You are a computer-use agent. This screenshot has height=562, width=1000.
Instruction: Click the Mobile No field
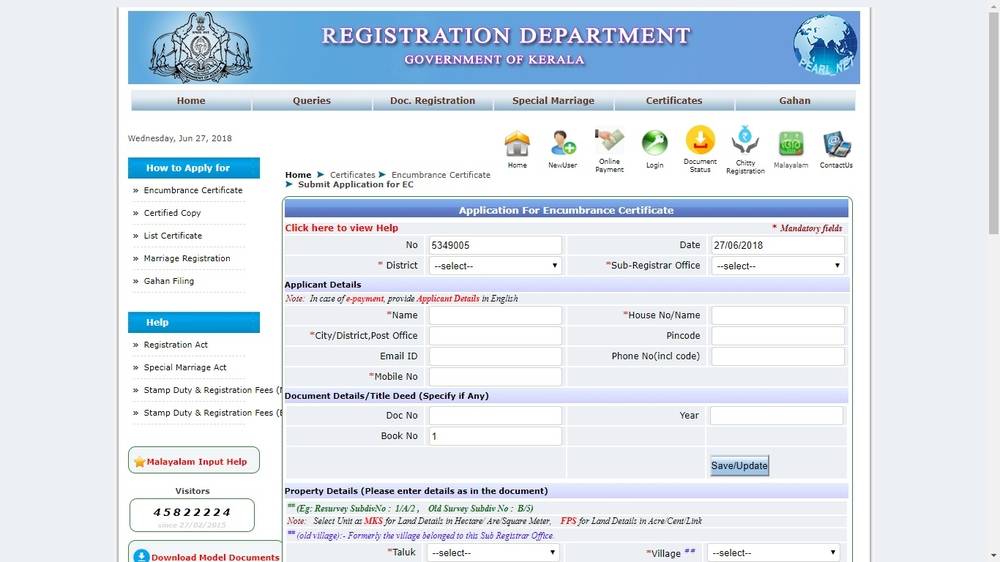[x=495, y=376]
